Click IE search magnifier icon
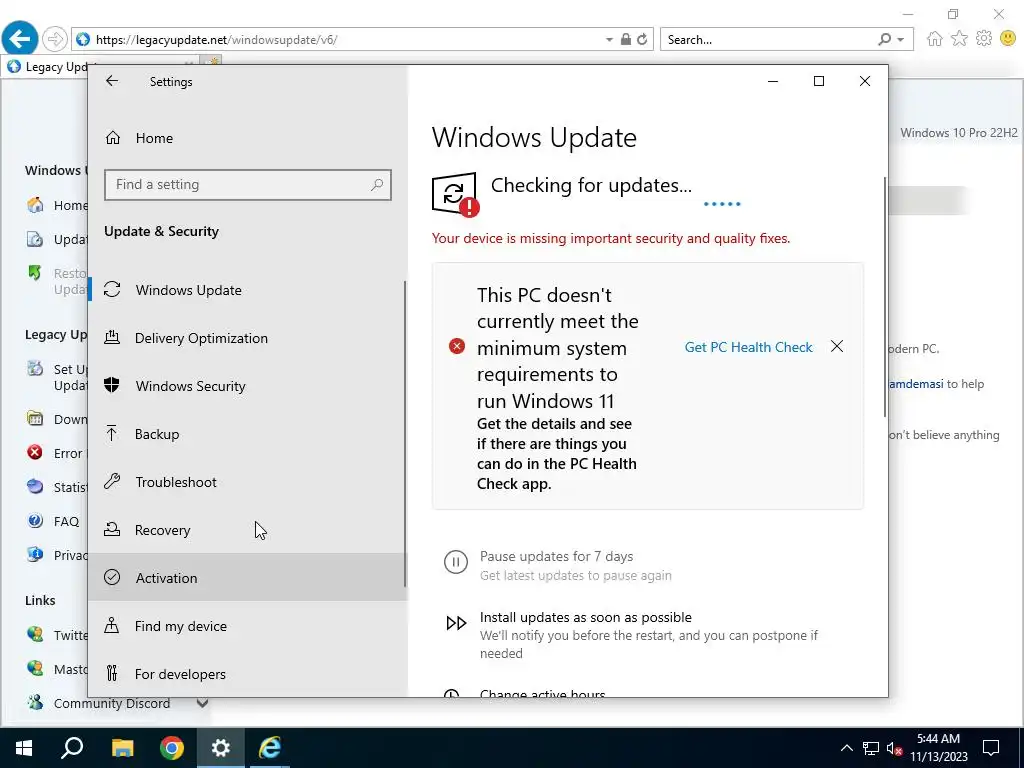Screen dimensions: 1024x768 click(885, 40)
